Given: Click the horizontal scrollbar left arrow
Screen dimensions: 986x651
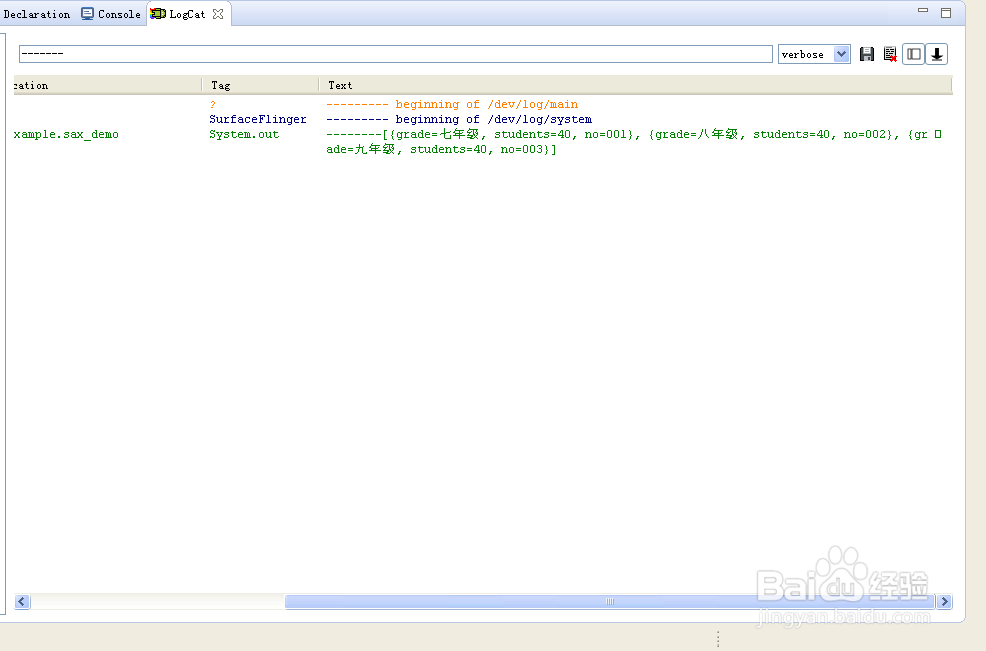Looking at the screenshot, I should pos(22,601).
